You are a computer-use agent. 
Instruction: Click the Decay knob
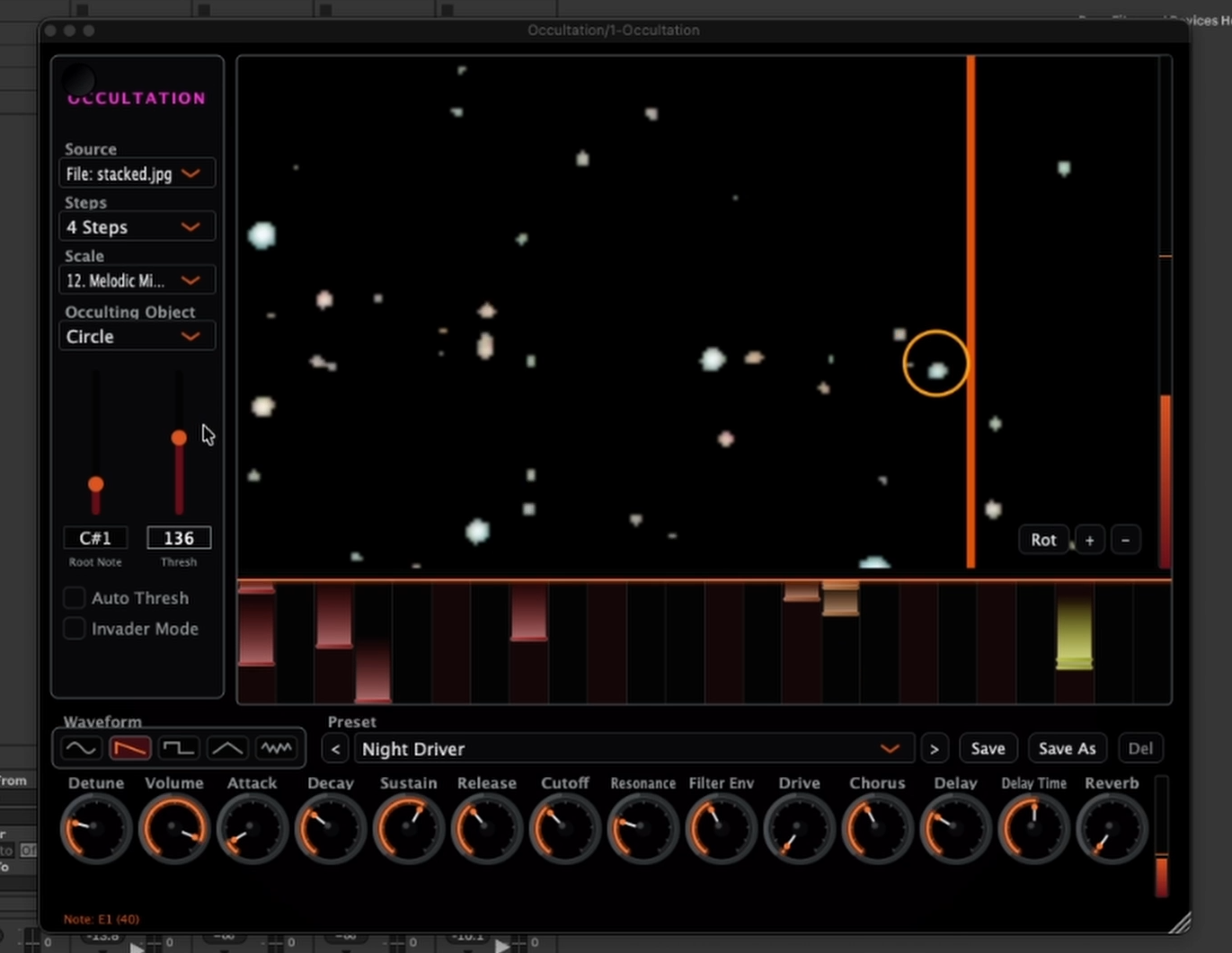point(330,829)
